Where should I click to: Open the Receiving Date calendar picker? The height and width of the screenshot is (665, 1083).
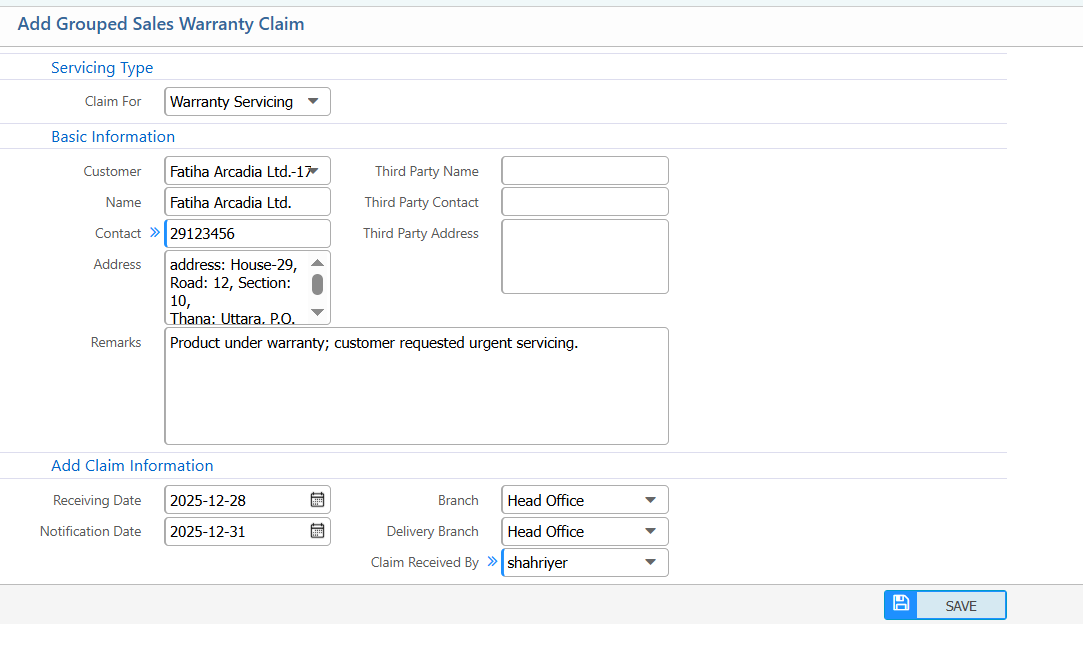tap(317, 500)
